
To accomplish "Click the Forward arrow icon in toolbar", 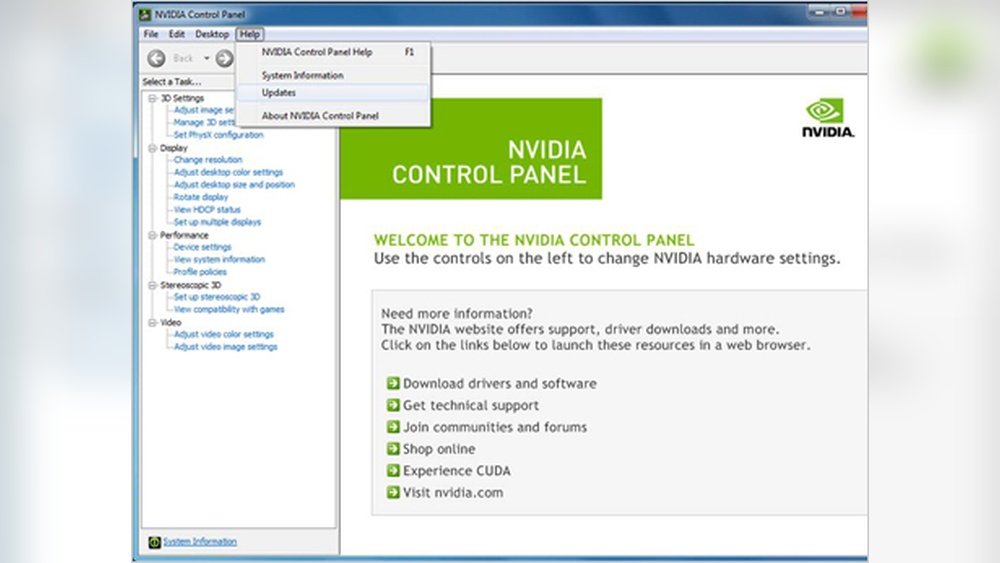I will [x=224, y=59].
